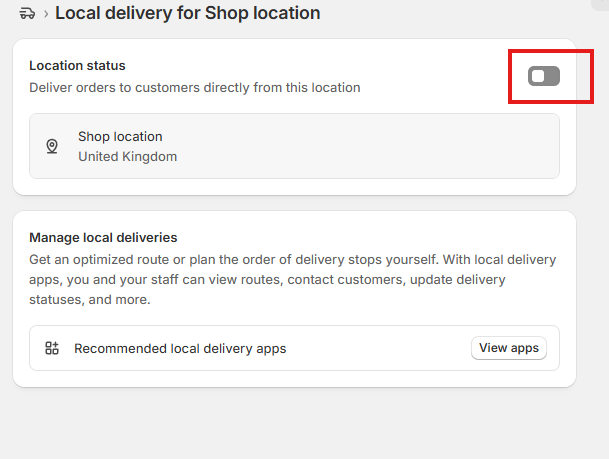Screen dimensions: 609x459
Task: Click the delivery truck breadcrumb icon
Action: point(27,14)
